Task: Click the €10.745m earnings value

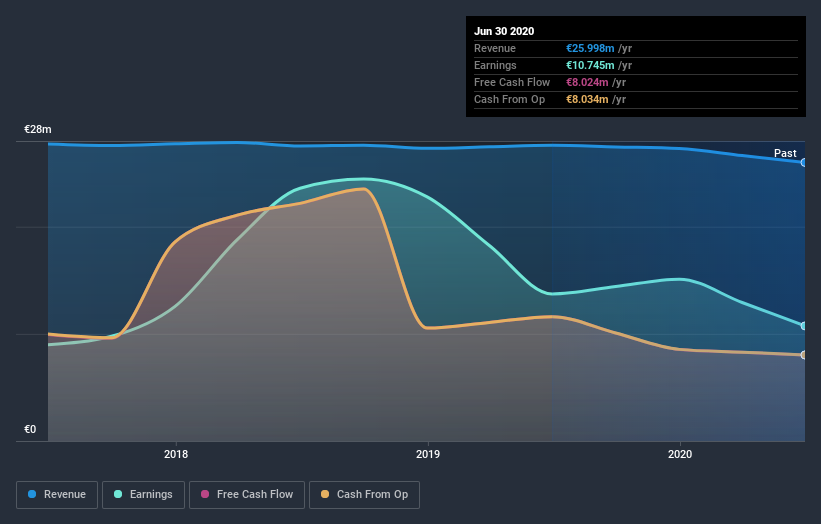Action: click(x=590, y=65)
